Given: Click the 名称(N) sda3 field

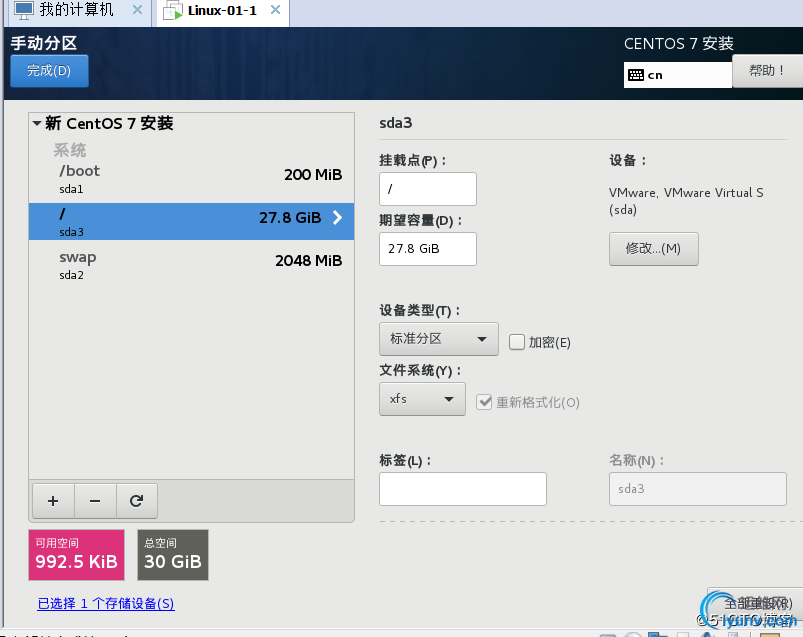Looking at the screenshot, I should [x=698, y=489].
